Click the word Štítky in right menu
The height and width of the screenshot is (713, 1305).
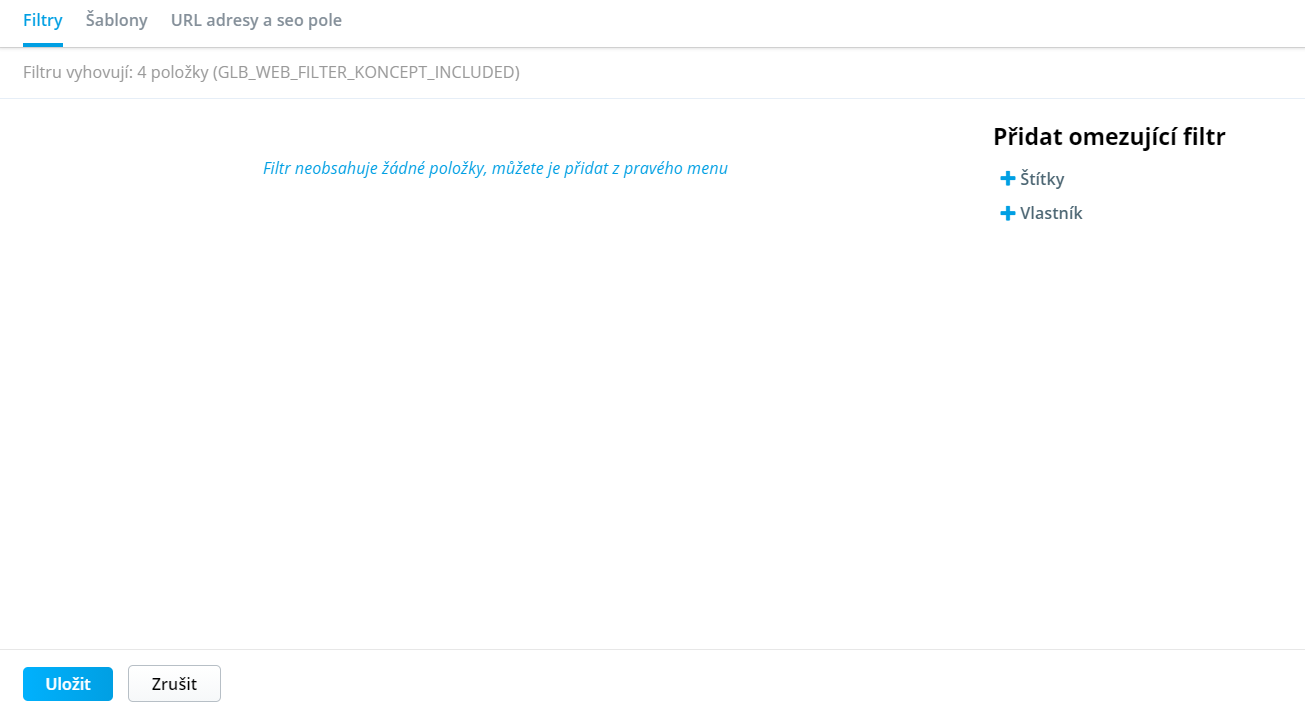pos(1042,179)
